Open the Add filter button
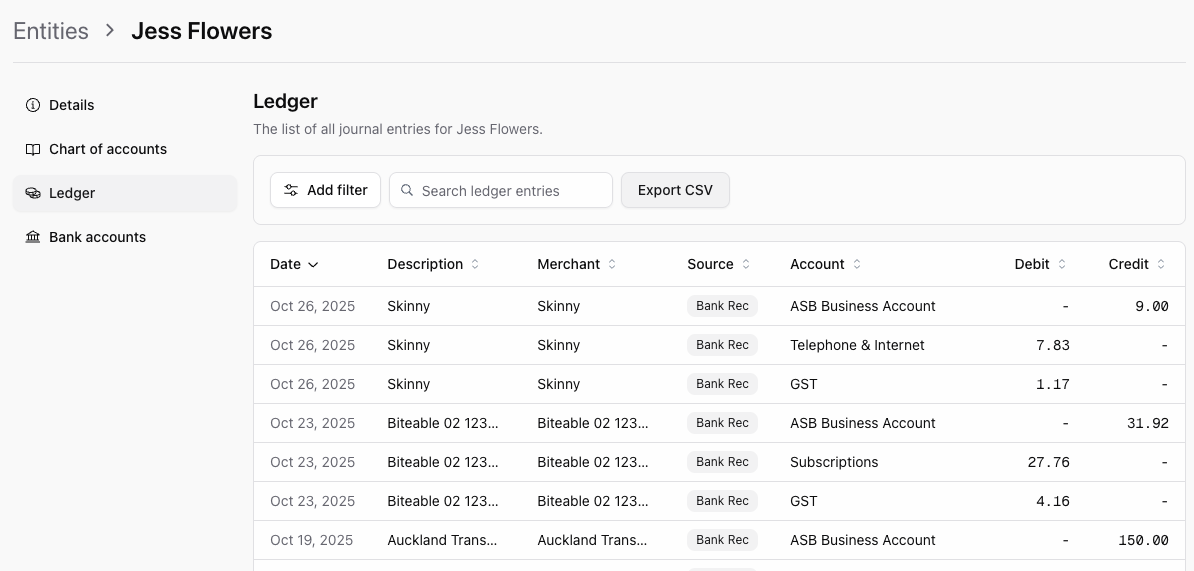Image resolution: width=1194 pixels, height=571 pixels. tap(325, 190)
